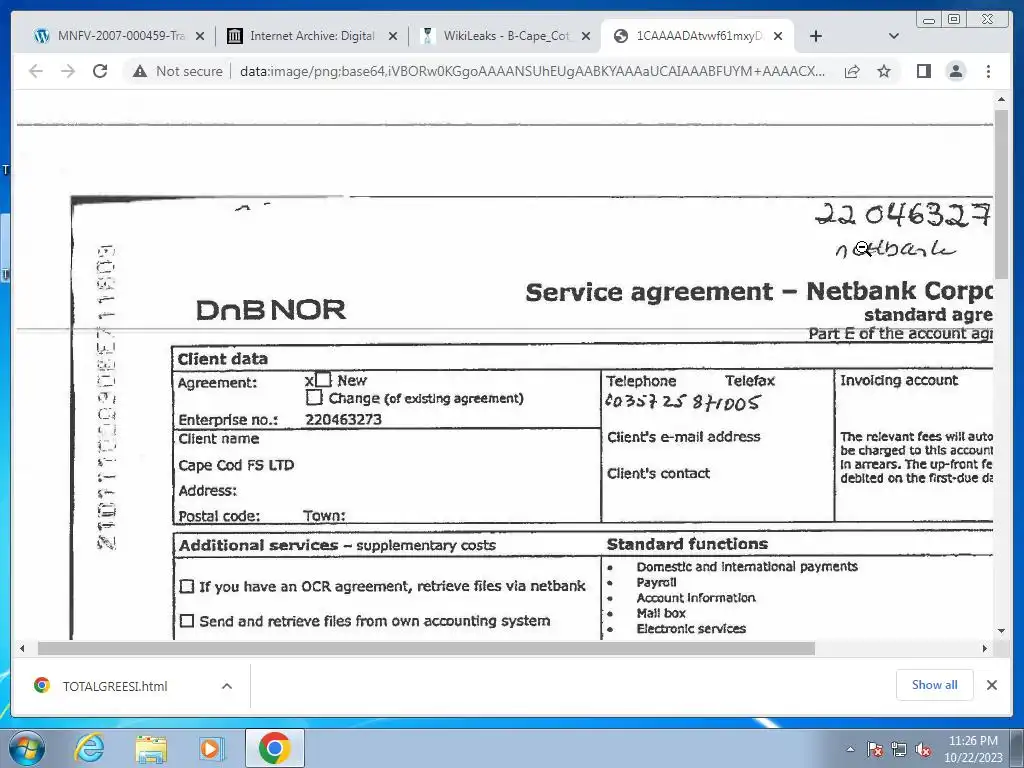The height and width of the screenshot is (768, 1024).
Task: Click the scroll left arrow
Action: (22, 648)
